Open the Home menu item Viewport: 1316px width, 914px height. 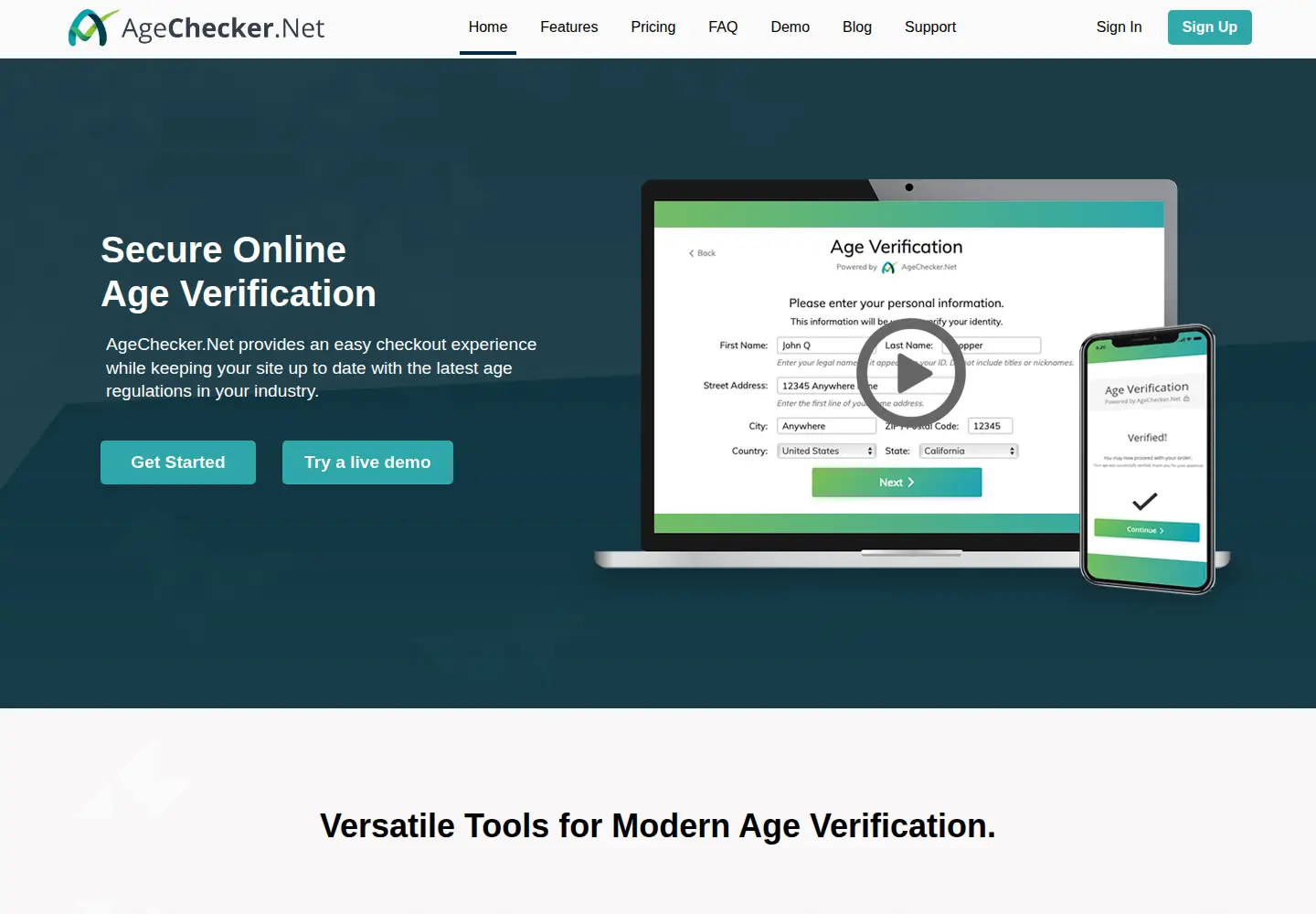coord(488,27)
